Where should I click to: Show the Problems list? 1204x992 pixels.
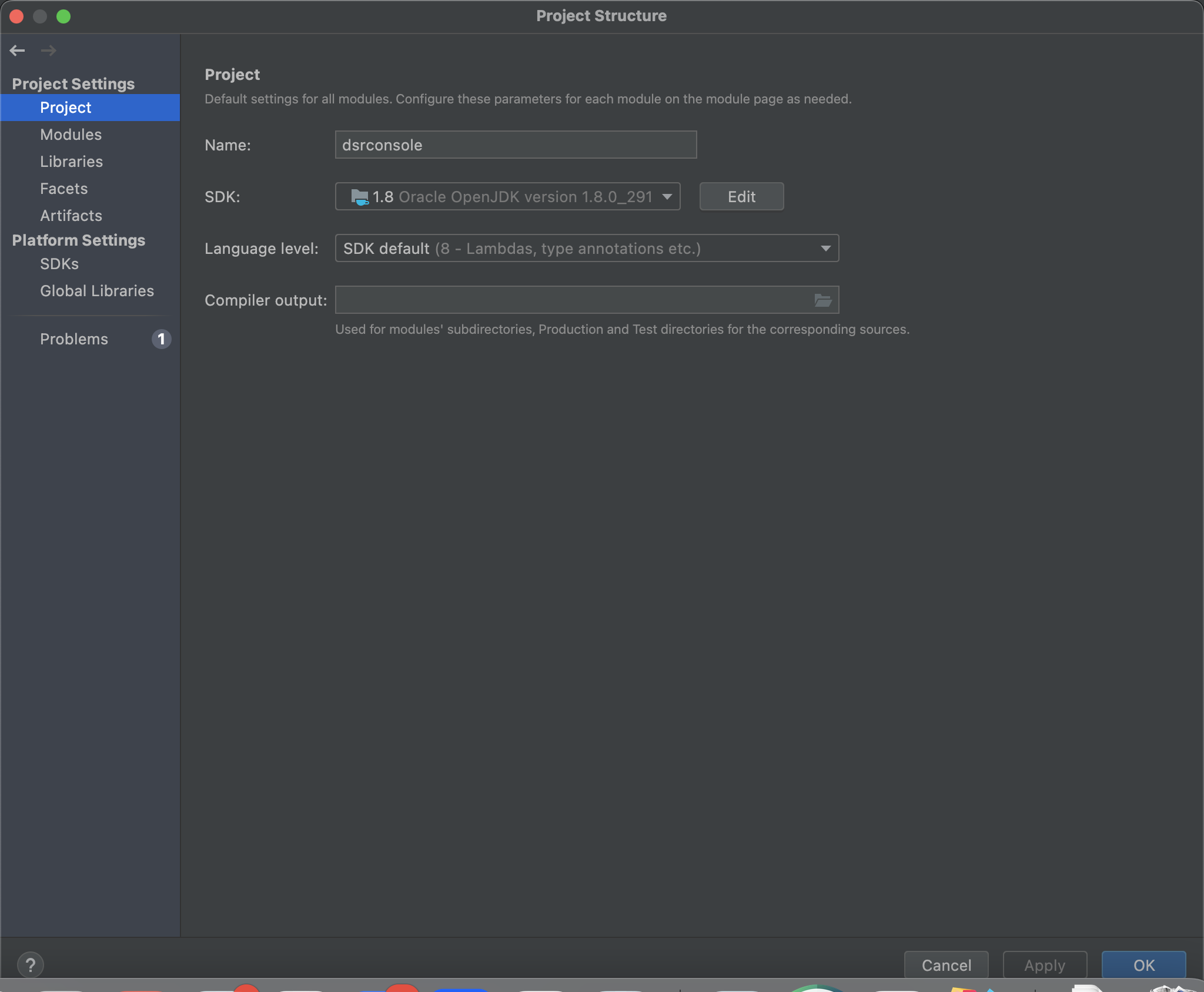tap(74, 339)
